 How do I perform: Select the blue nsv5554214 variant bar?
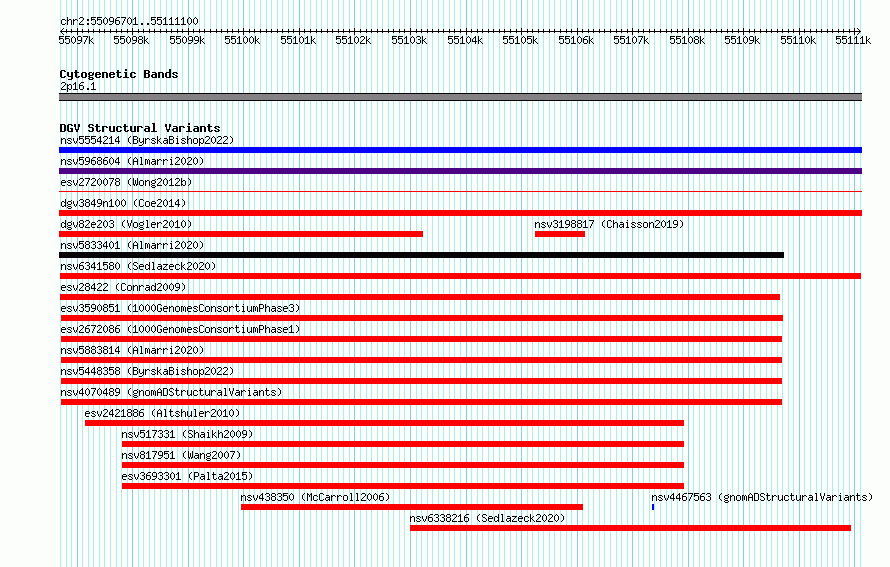(x=460, y=150)
